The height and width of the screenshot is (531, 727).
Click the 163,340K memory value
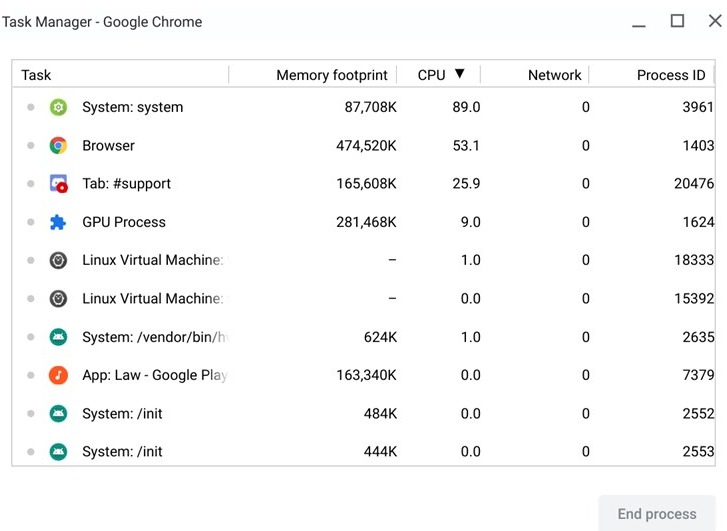pos(366,375)
